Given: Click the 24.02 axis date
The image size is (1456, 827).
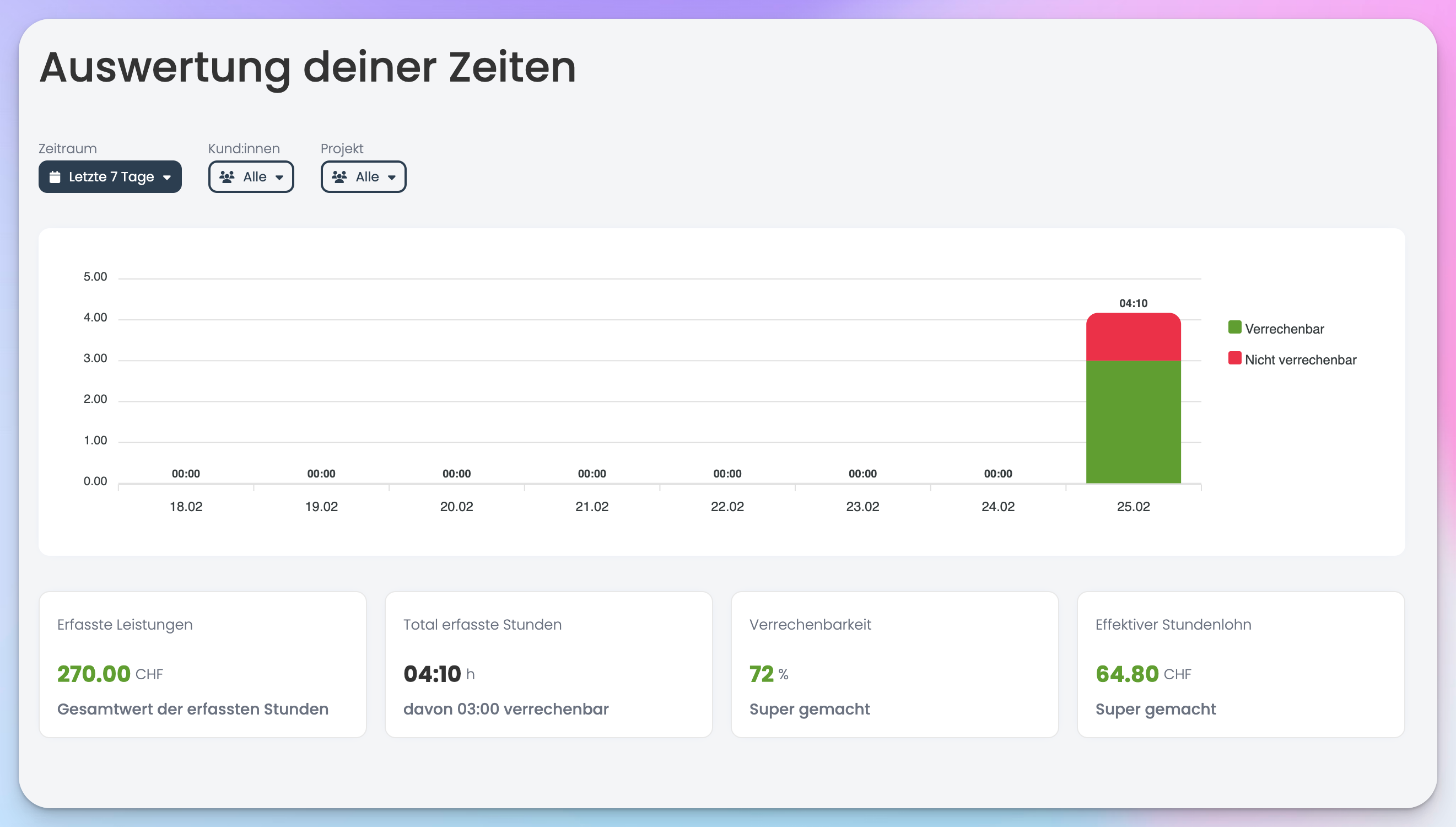Looking at the screenshot, I should [999, 507].
